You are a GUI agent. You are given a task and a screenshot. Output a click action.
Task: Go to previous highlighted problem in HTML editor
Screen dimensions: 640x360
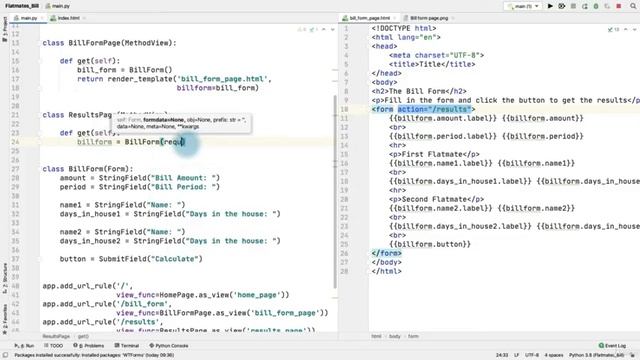[626, 29]
